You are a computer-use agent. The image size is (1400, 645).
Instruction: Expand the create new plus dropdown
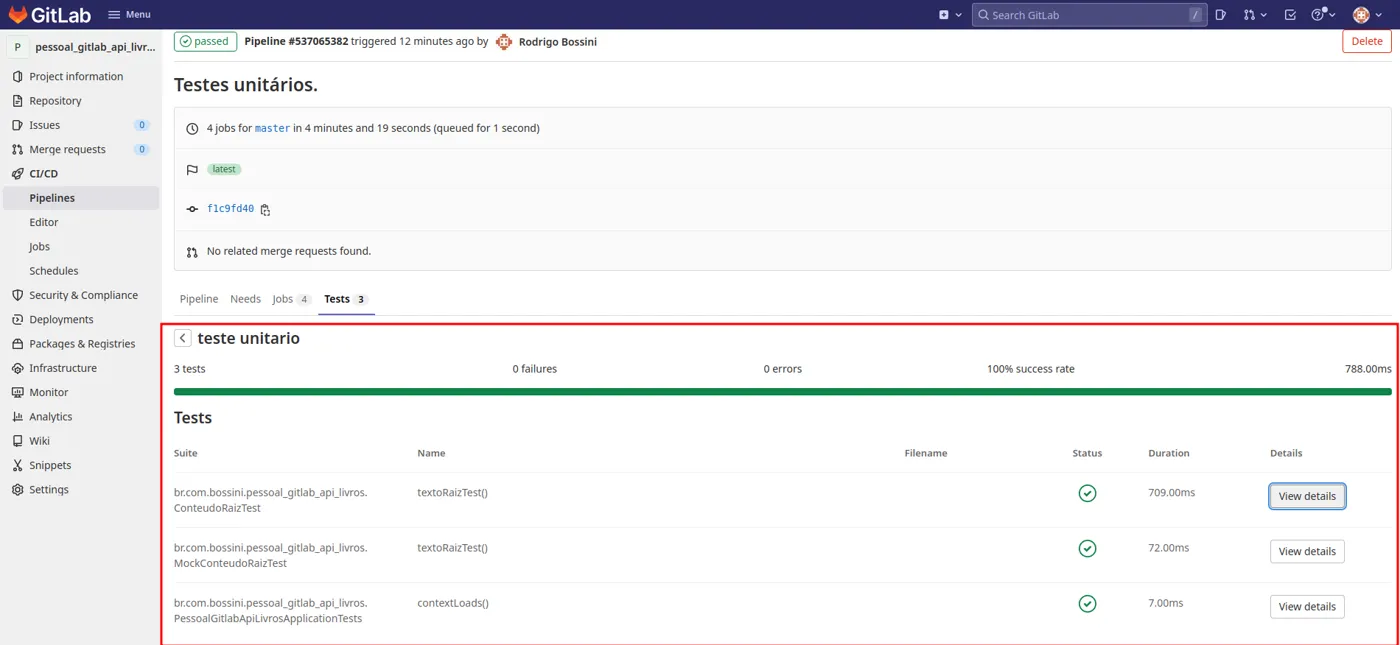click(950, 15)
